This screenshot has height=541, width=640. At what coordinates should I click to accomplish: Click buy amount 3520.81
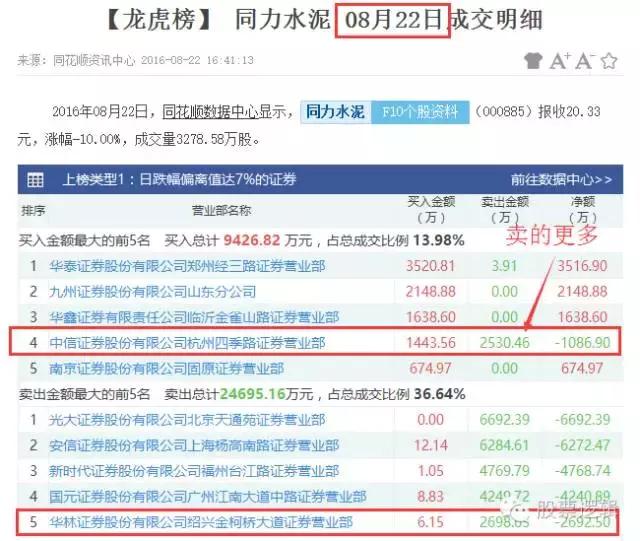pos(431,266)
